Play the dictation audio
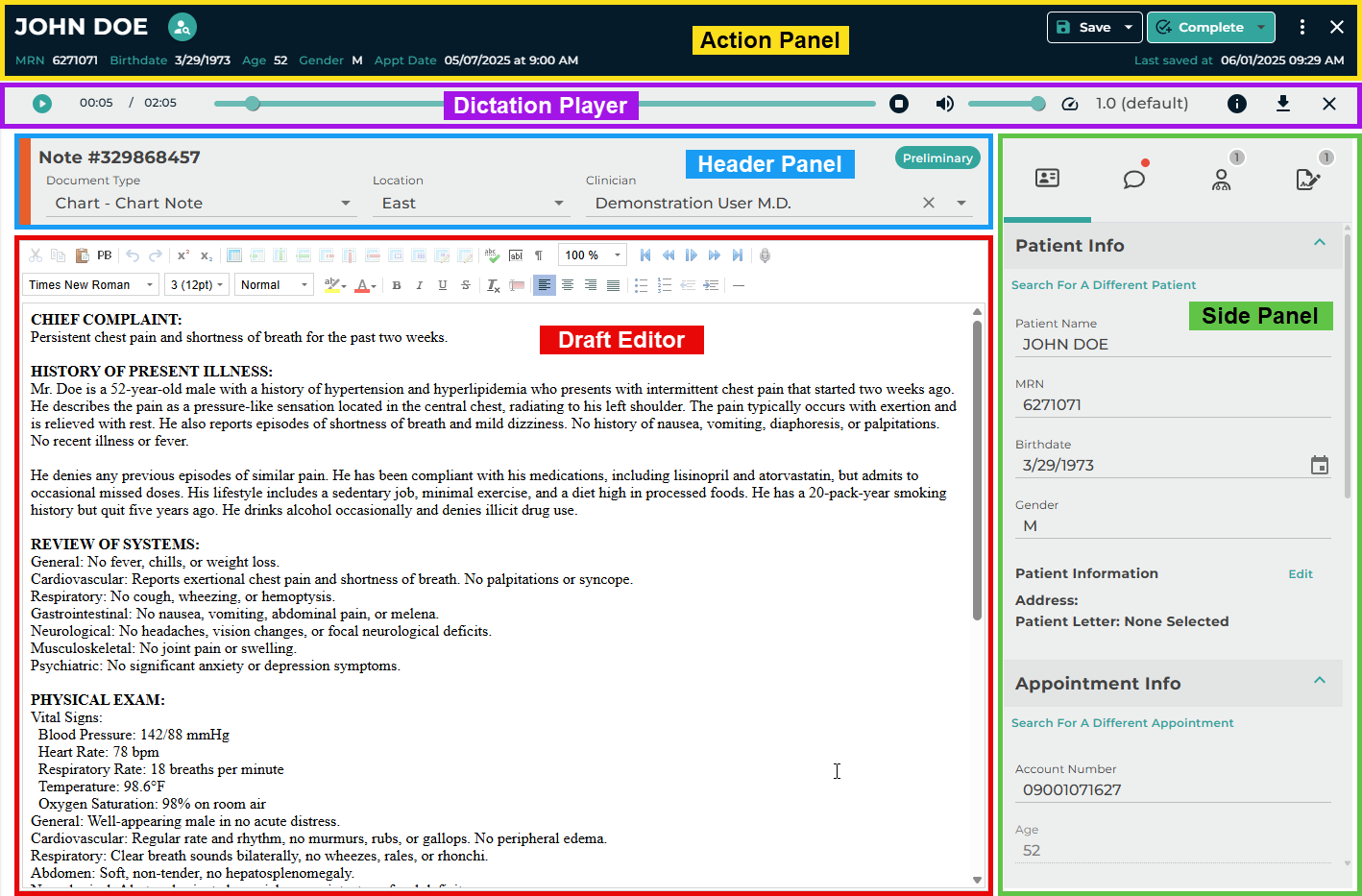Viewport: 1362px width, 896px height. point(42,104)
